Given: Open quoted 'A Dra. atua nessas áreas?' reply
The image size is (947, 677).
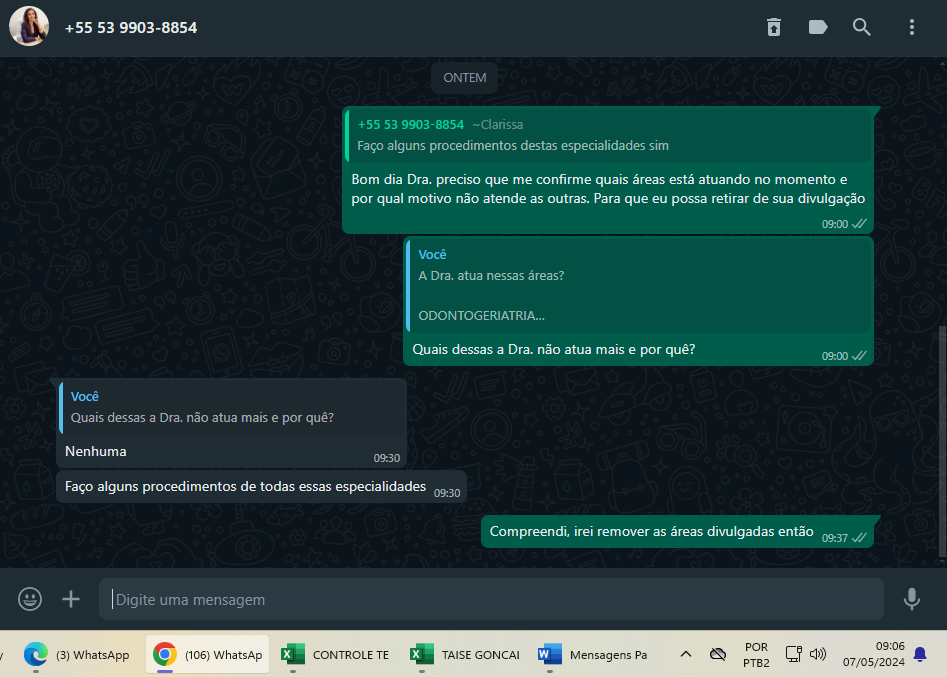Looking at the screenshot, I should 639,286.
